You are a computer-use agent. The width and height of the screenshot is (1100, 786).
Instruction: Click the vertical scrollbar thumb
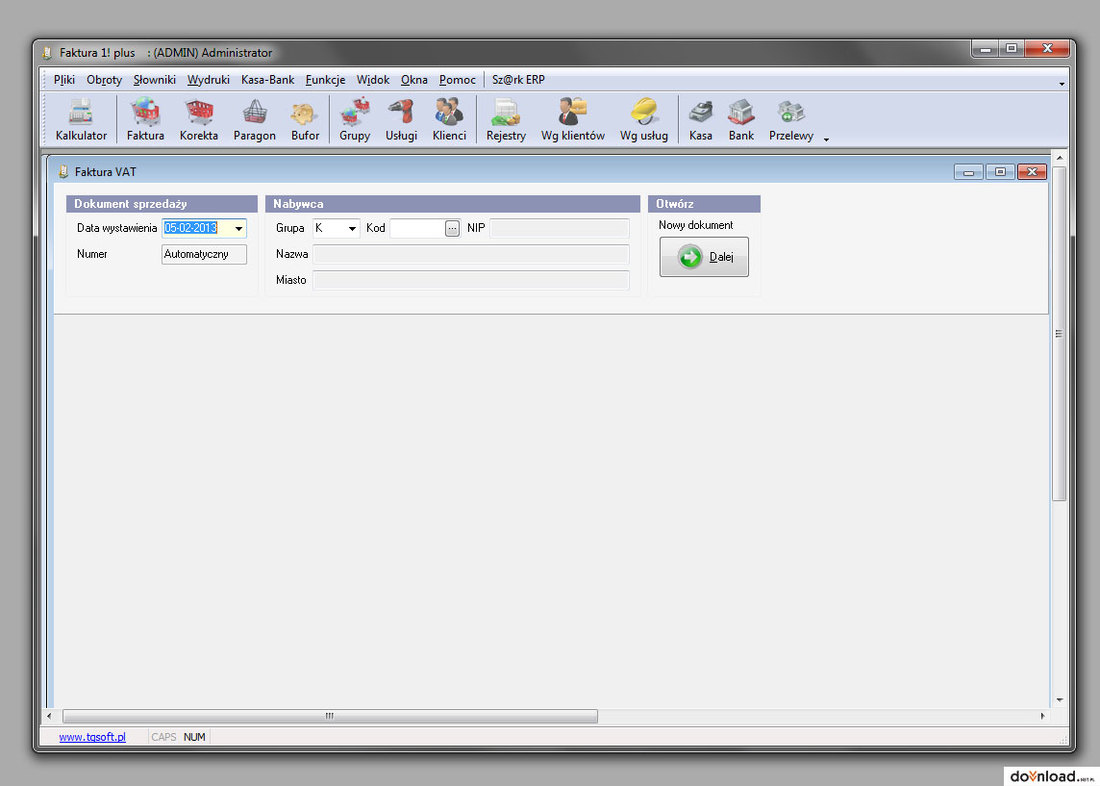(x=1059, y=333)
